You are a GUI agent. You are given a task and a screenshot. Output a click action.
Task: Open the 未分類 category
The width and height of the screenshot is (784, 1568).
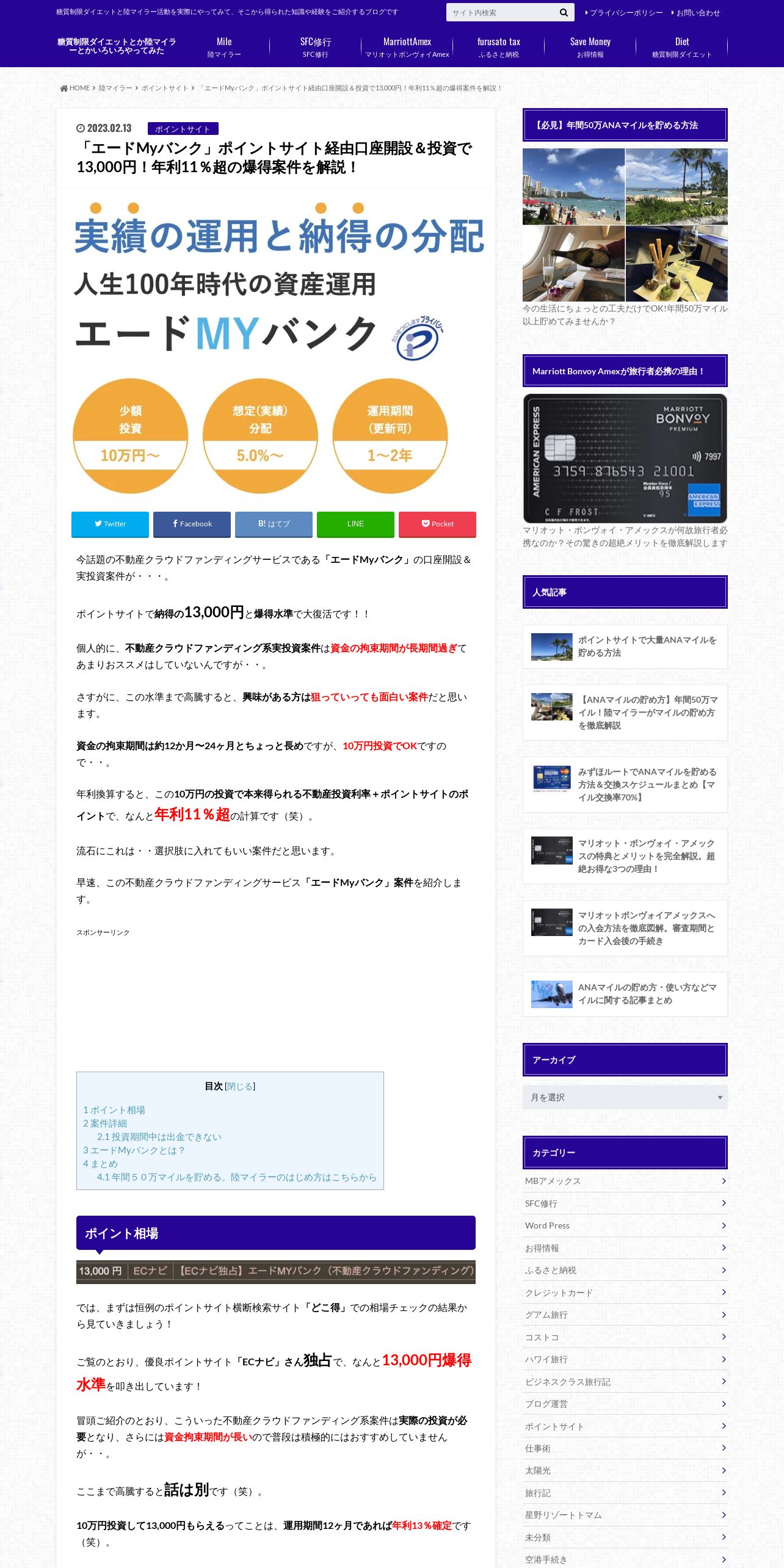tap(625, 1537)
